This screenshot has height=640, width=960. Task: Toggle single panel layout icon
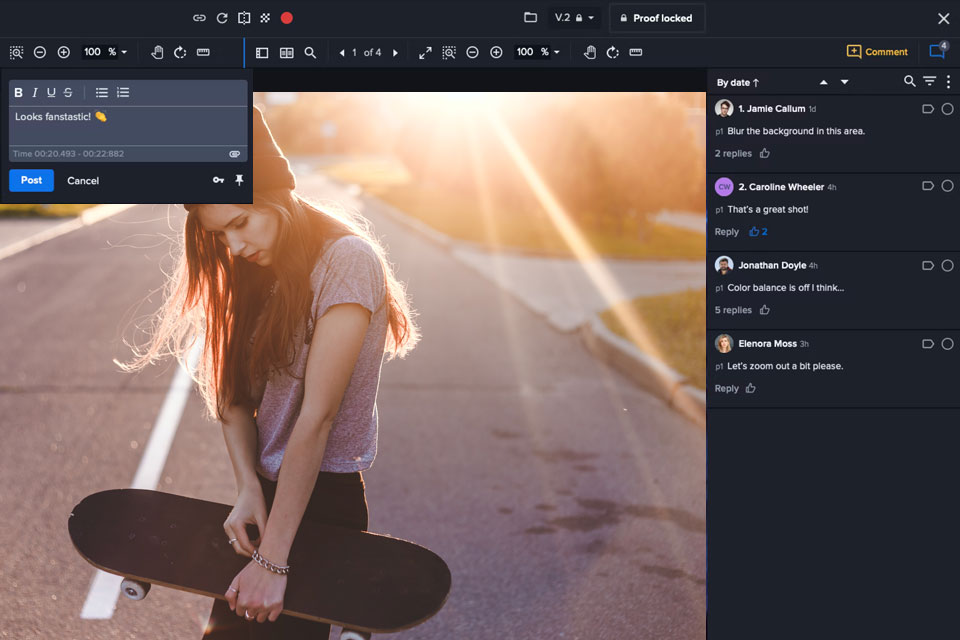262,53
